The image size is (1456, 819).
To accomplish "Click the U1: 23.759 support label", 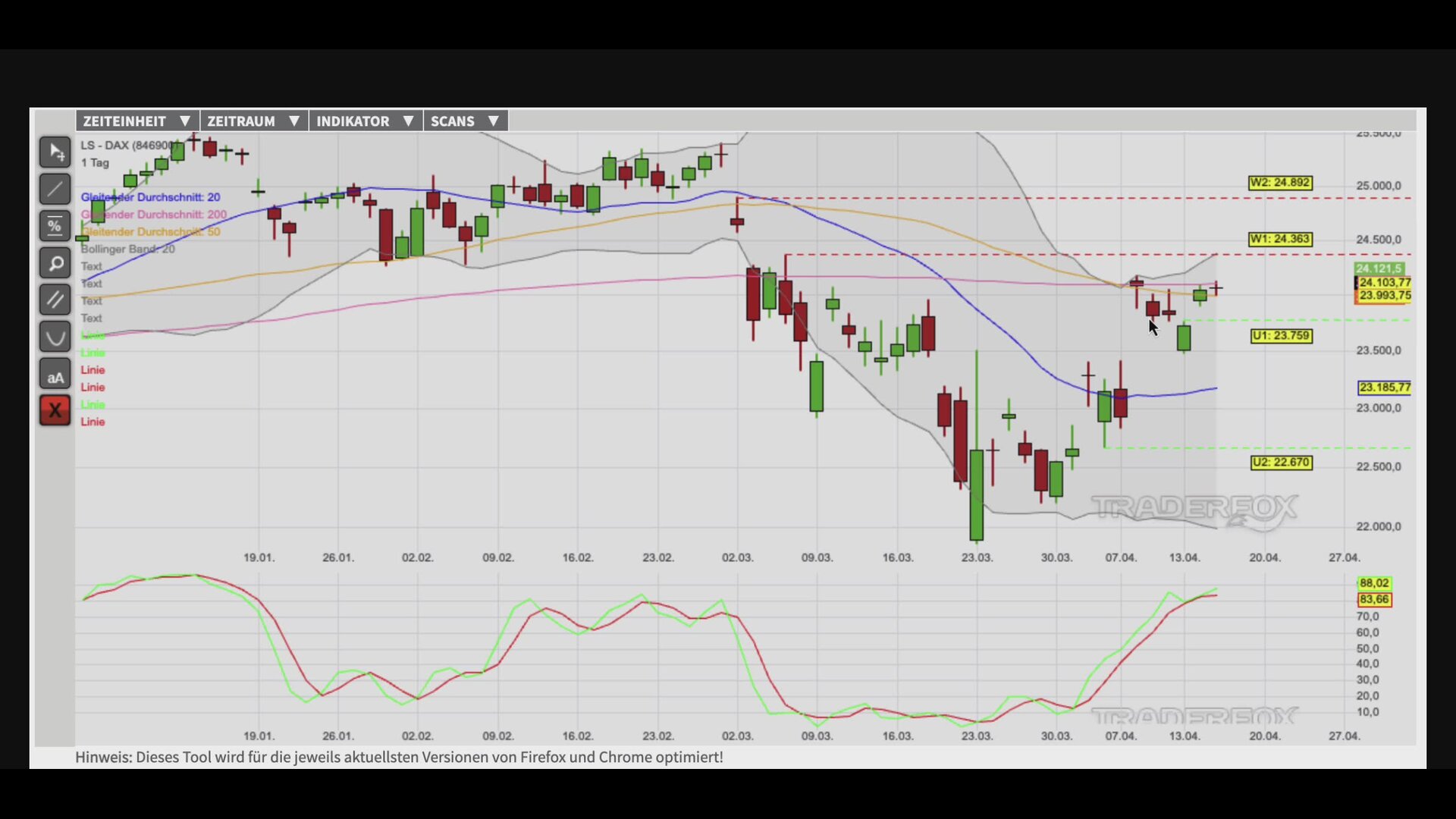I will 1281,336.
